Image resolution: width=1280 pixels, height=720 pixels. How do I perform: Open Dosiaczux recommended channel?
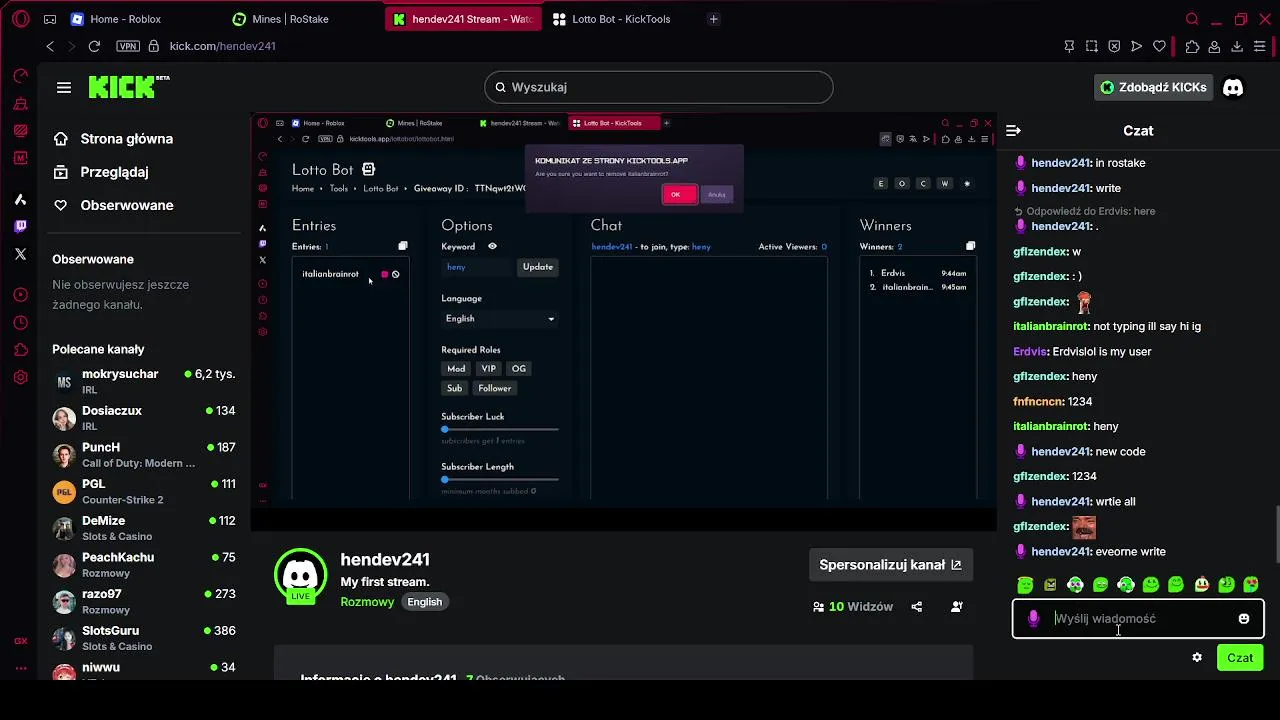pyautogui.click(x=144, y=418)
